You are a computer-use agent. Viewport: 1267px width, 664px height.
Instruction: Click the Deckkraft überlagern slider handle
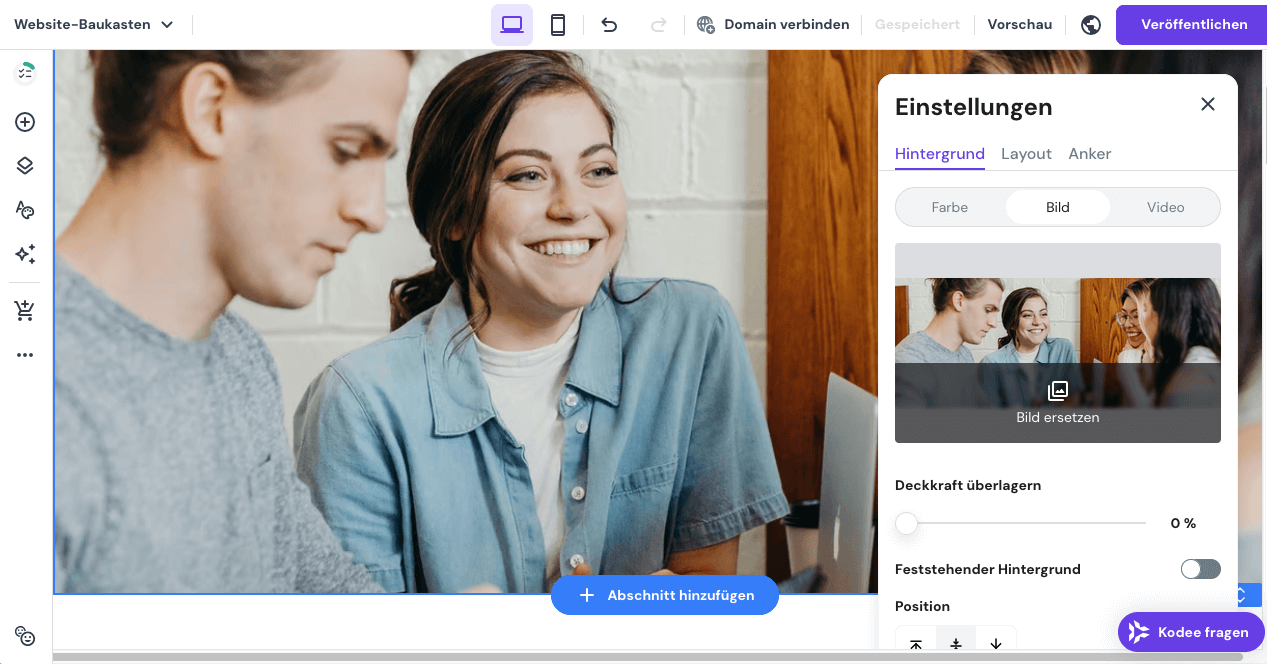(906, 523)
